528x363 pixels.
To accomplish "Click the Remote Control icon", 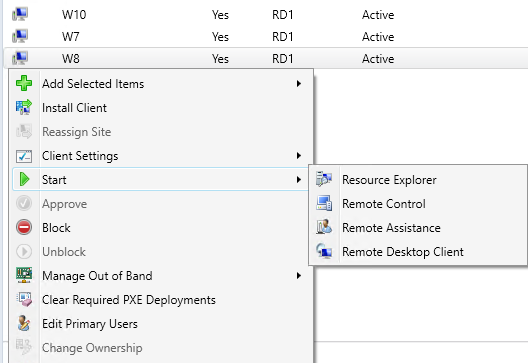I will 324,204.
